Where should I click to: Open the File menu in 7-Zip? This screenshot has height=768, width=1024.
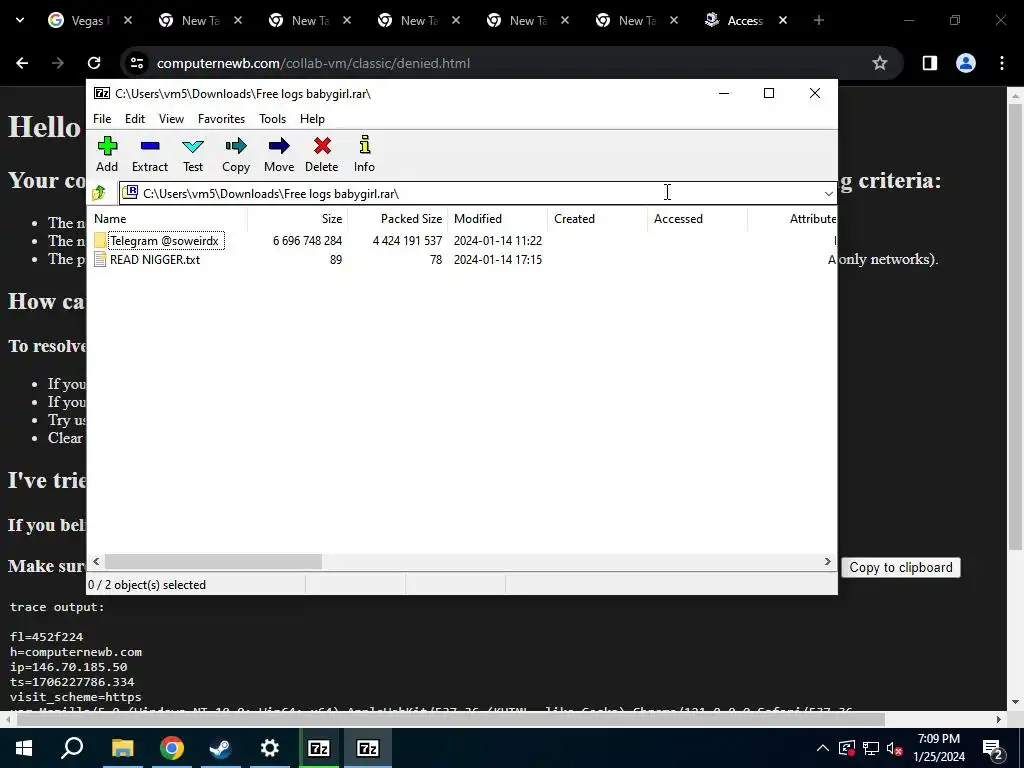pos(102,119)
